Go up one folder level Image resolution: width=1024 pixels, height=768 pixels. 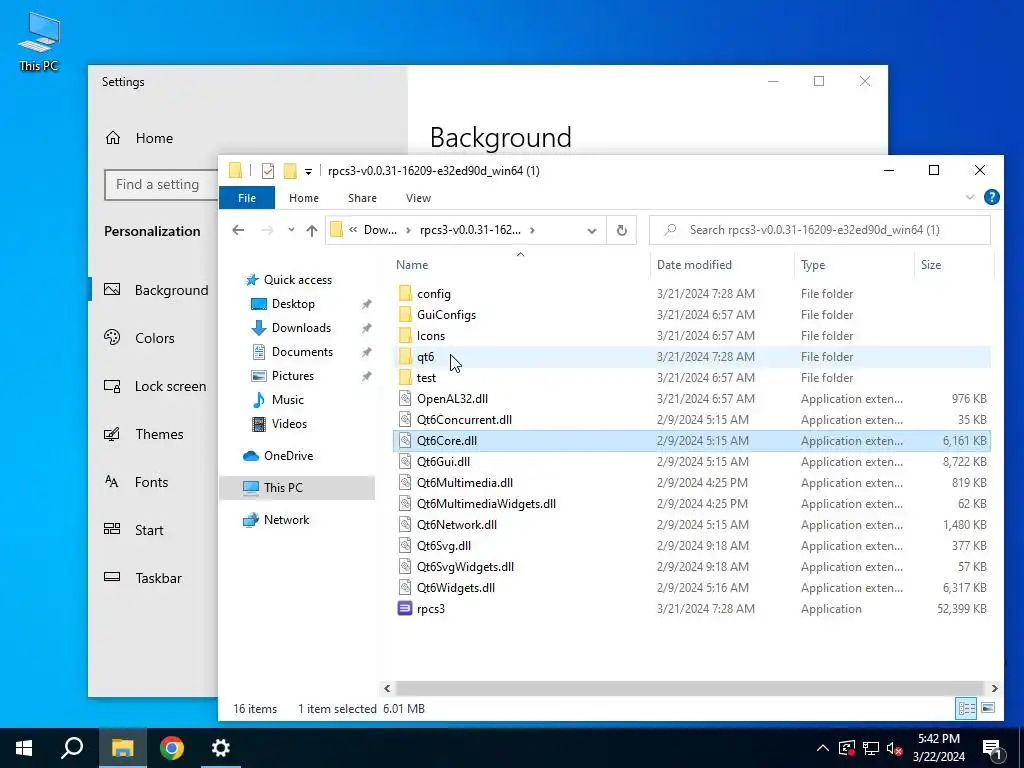point(312,230)
